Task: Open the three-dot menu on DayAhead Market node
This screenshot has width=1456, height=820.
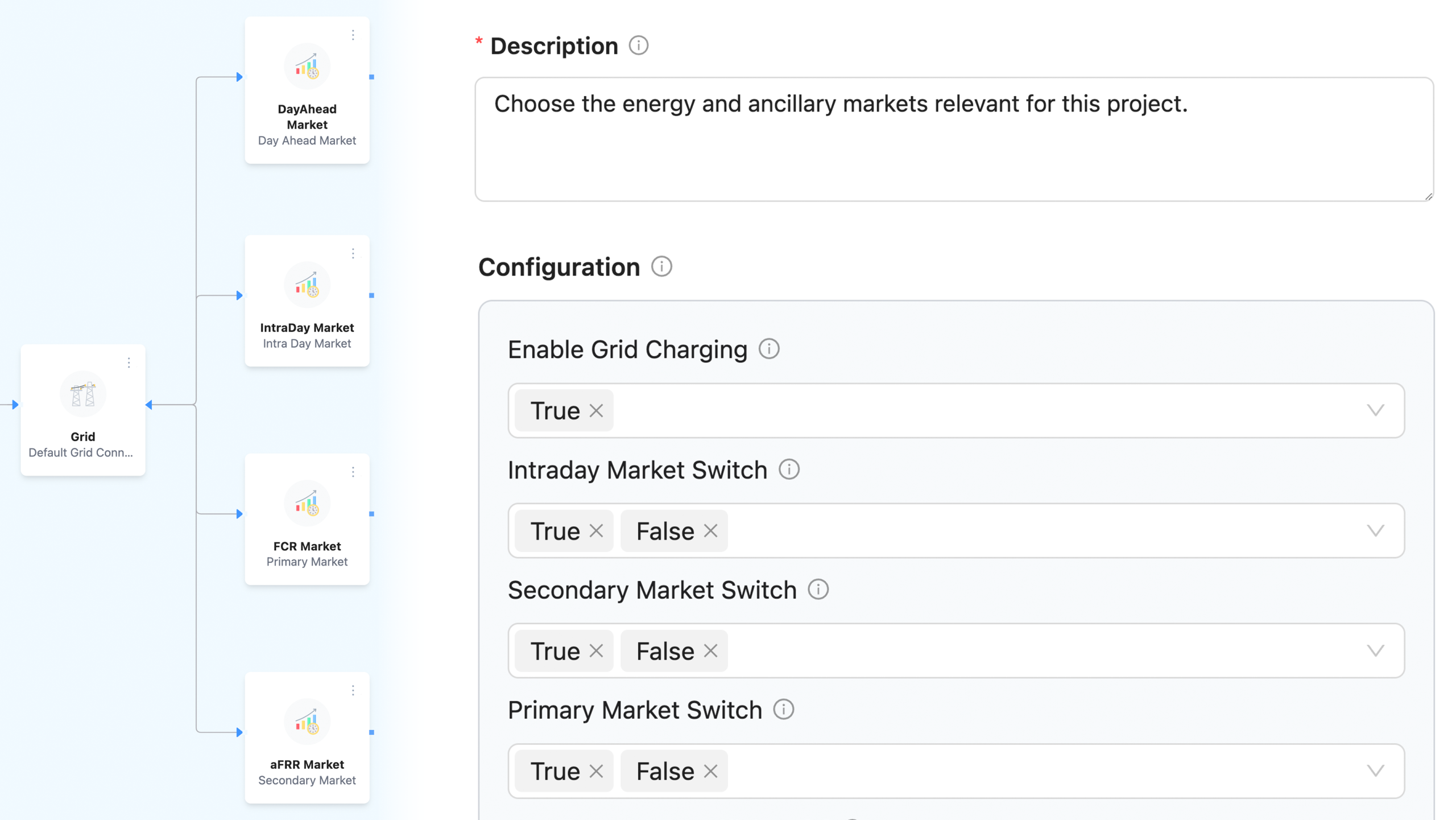Action: (353, 35)
